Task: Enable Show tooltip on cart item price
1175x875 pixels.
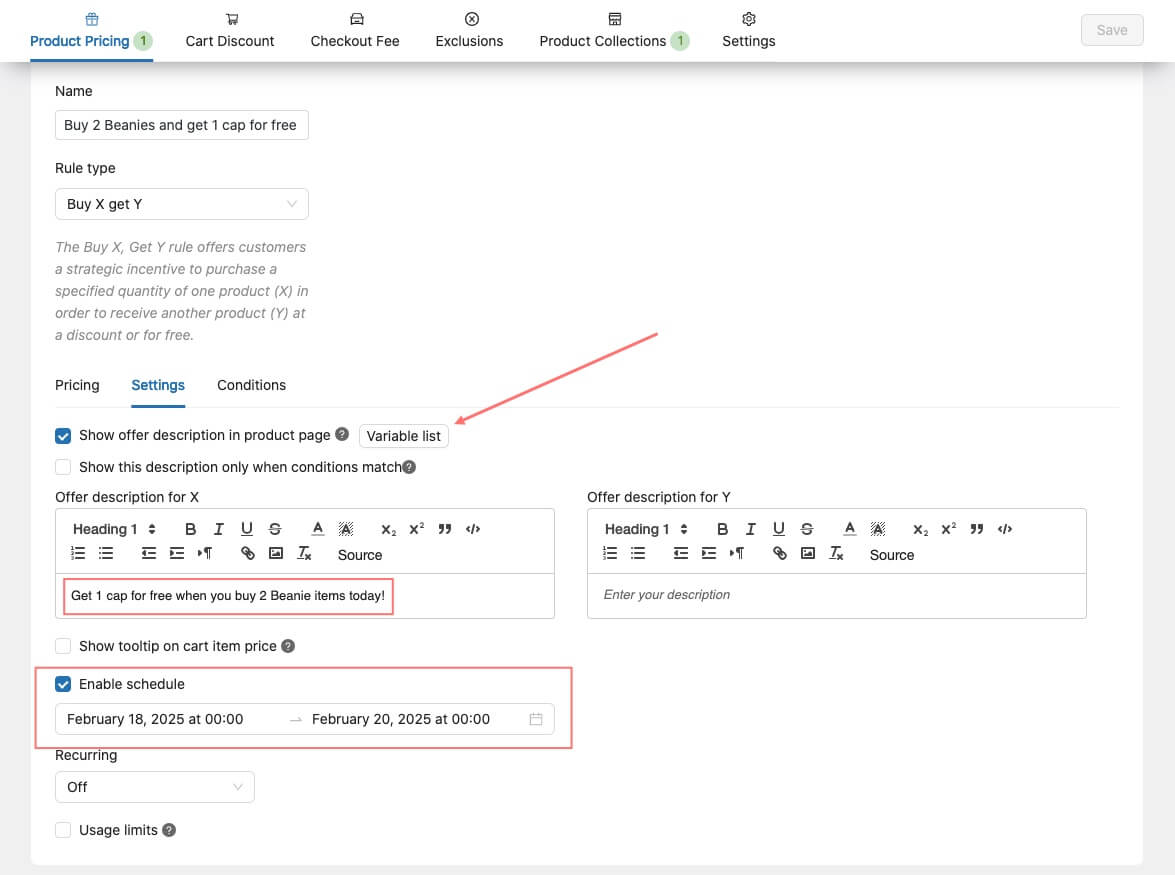Action: point(63,646)
